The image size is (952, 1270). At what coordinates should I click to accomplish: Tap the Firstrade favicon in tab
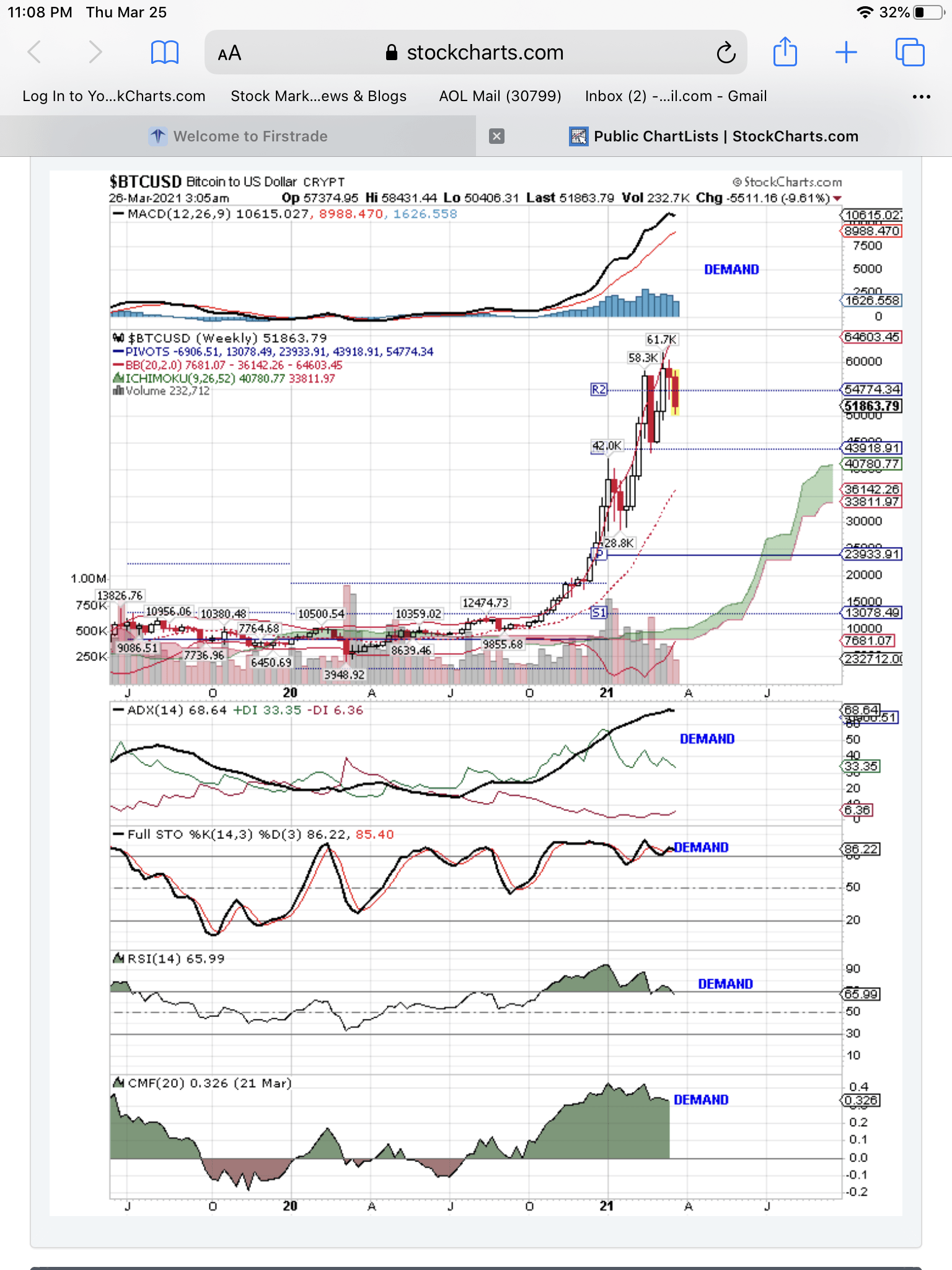pos(158,136)
